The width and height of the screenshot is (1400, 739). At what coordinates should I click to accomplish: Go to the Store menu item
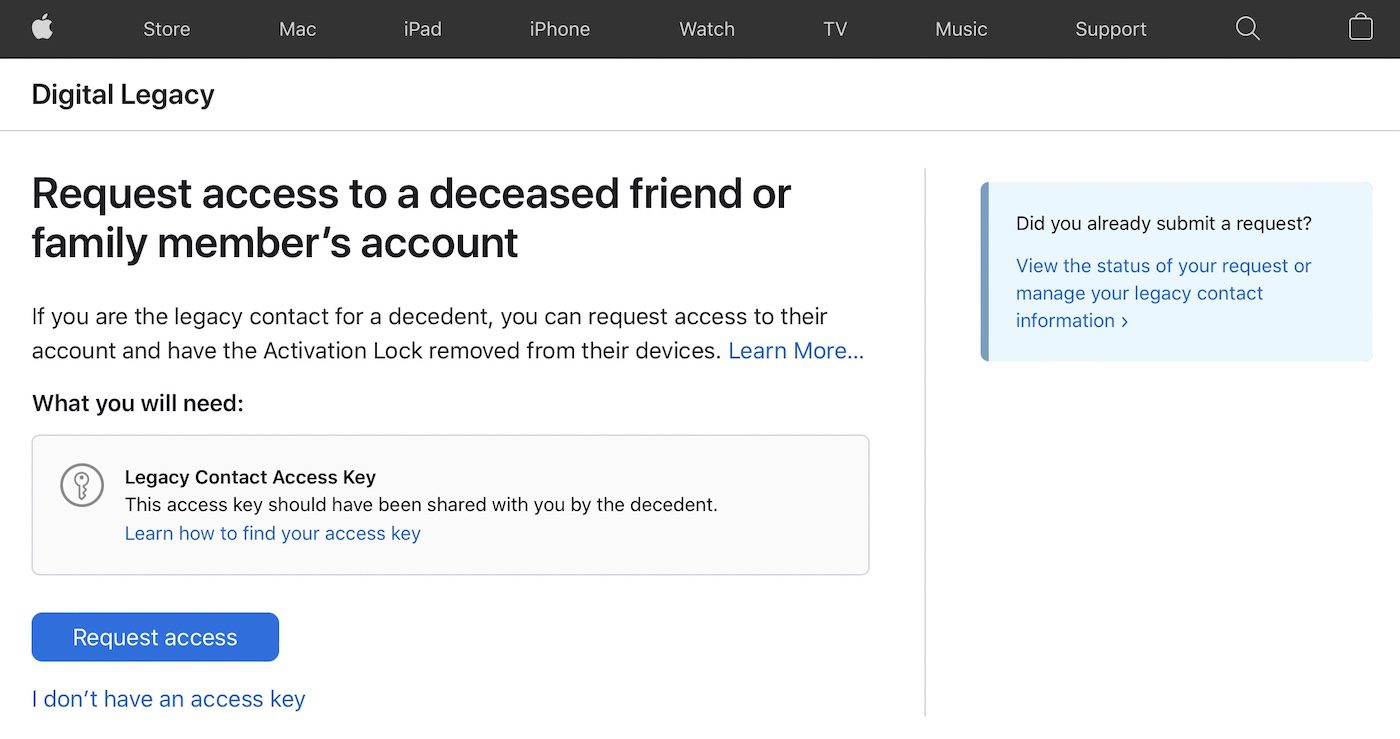[x=166, y=29]
